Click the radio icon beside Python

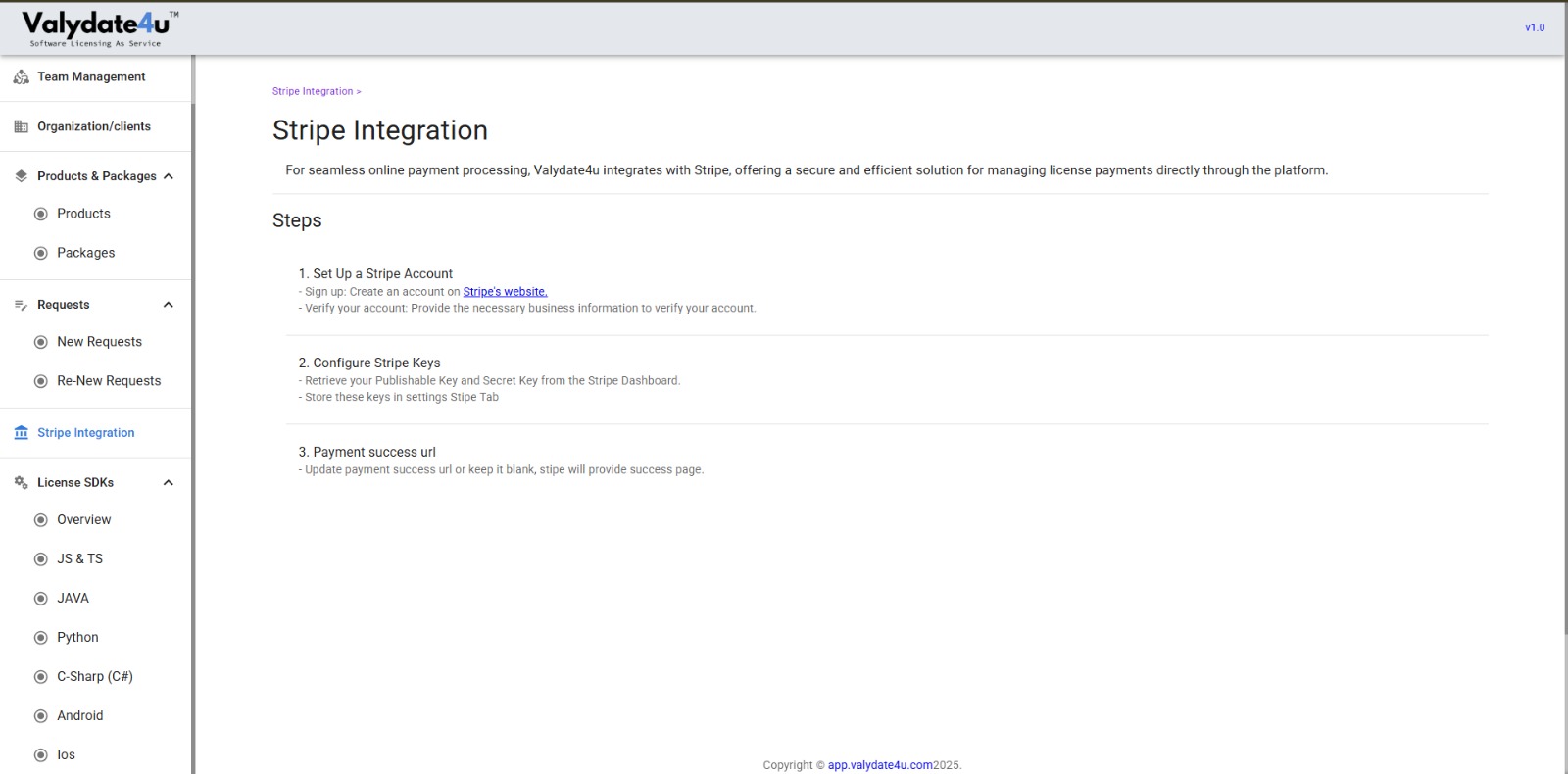coord(41,638)
